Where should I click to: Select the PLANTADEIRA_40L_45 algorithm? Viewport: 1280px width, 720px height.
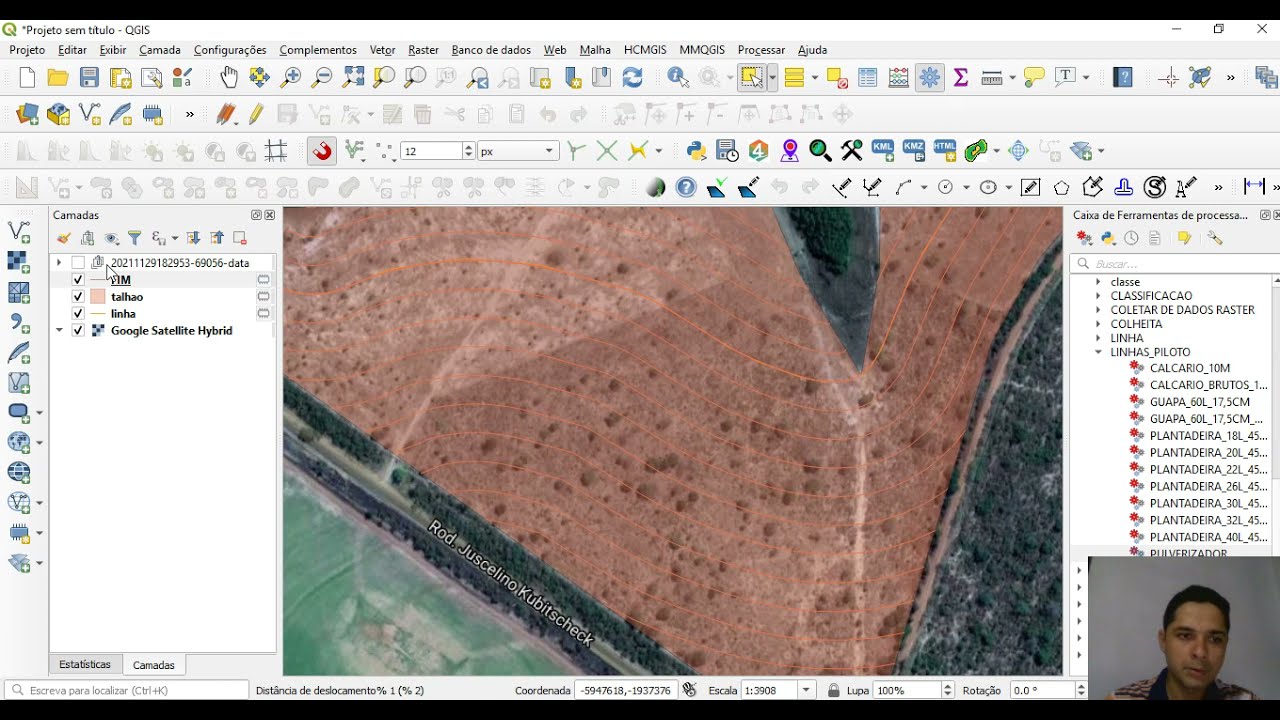tap(1208, 537)
